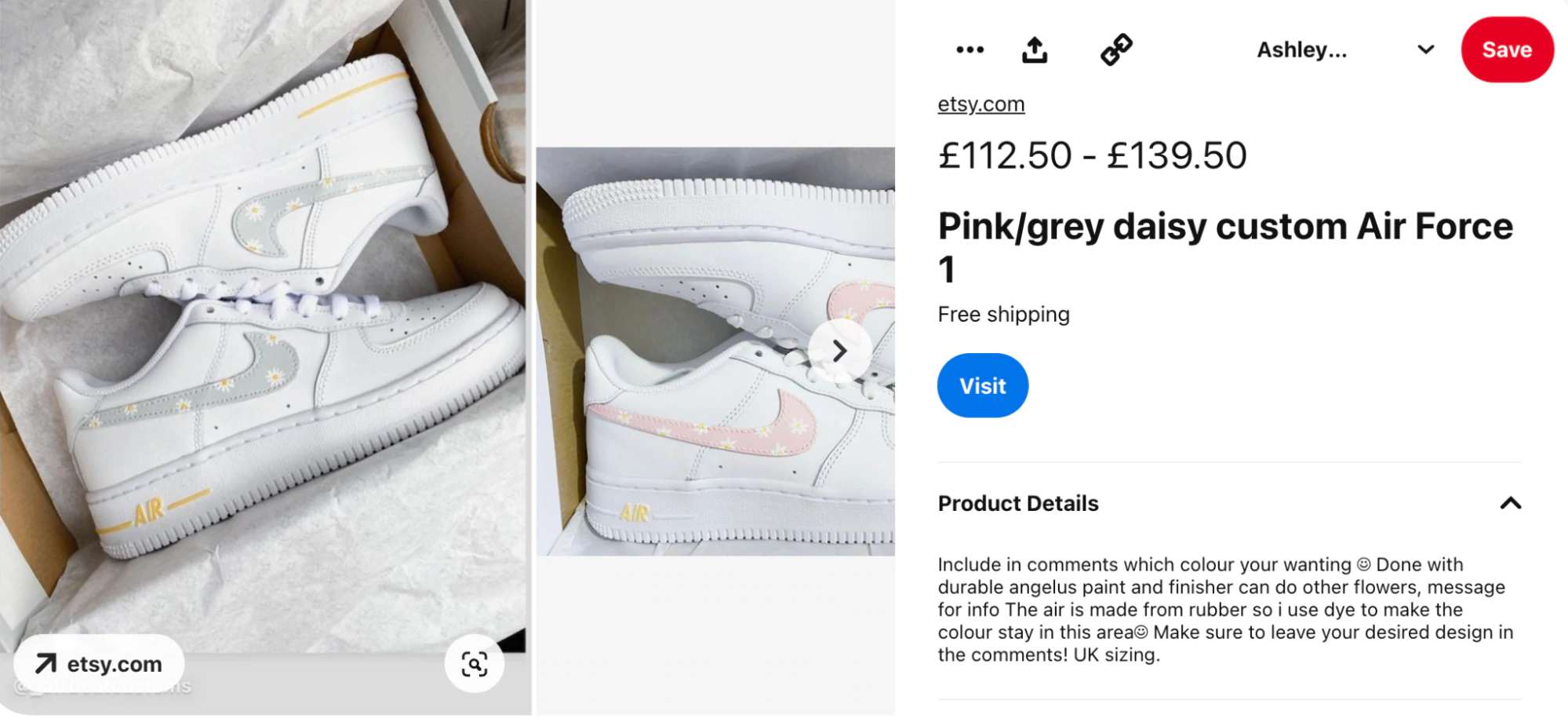
Task: Open the grey daisy sneakers main image
Action: pos(263,314)
